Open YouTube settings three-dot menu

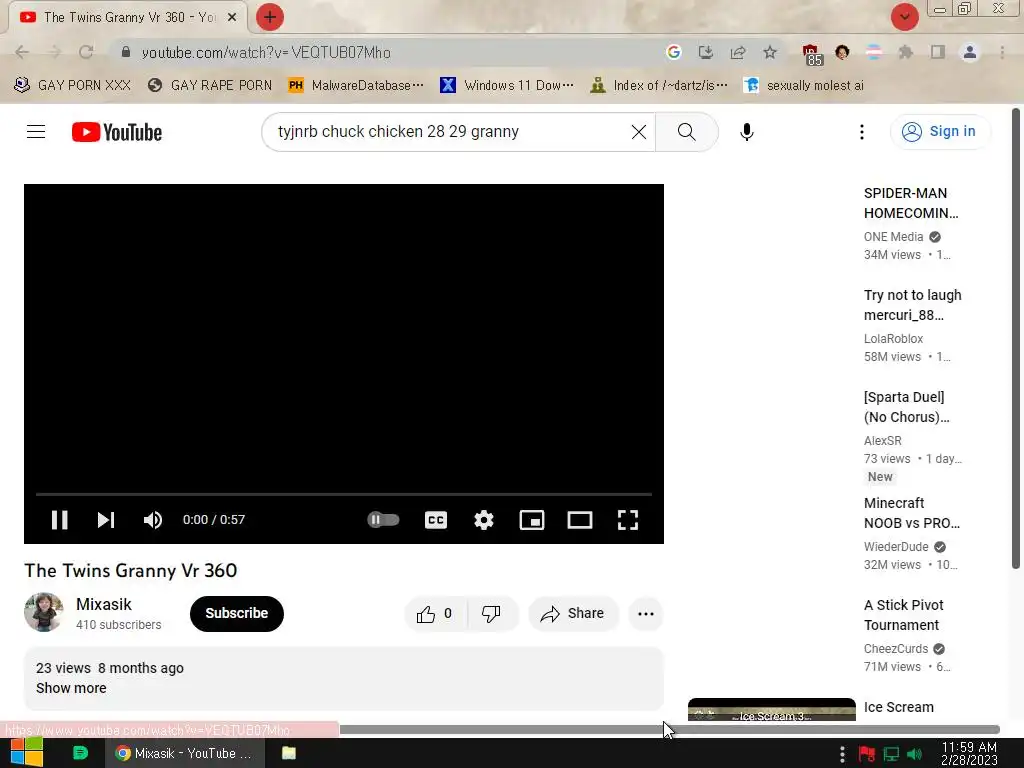861,132
